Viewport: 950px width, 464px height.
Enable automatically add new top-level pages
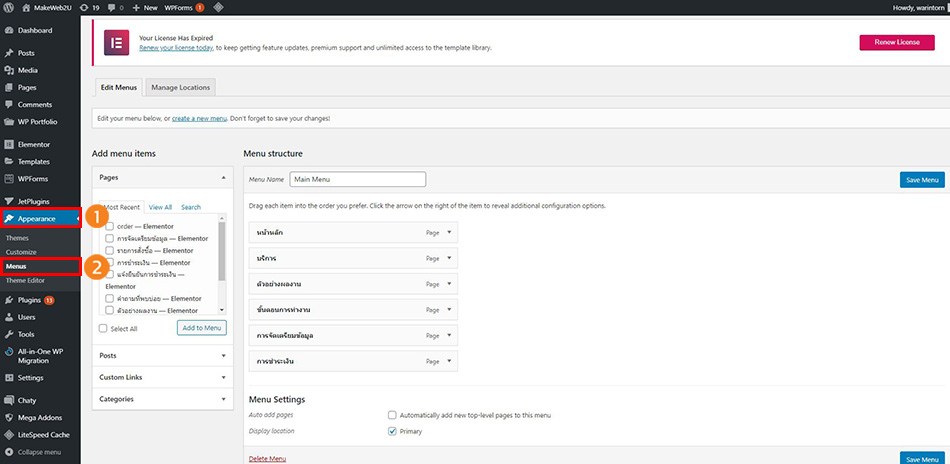pos(392,415)
